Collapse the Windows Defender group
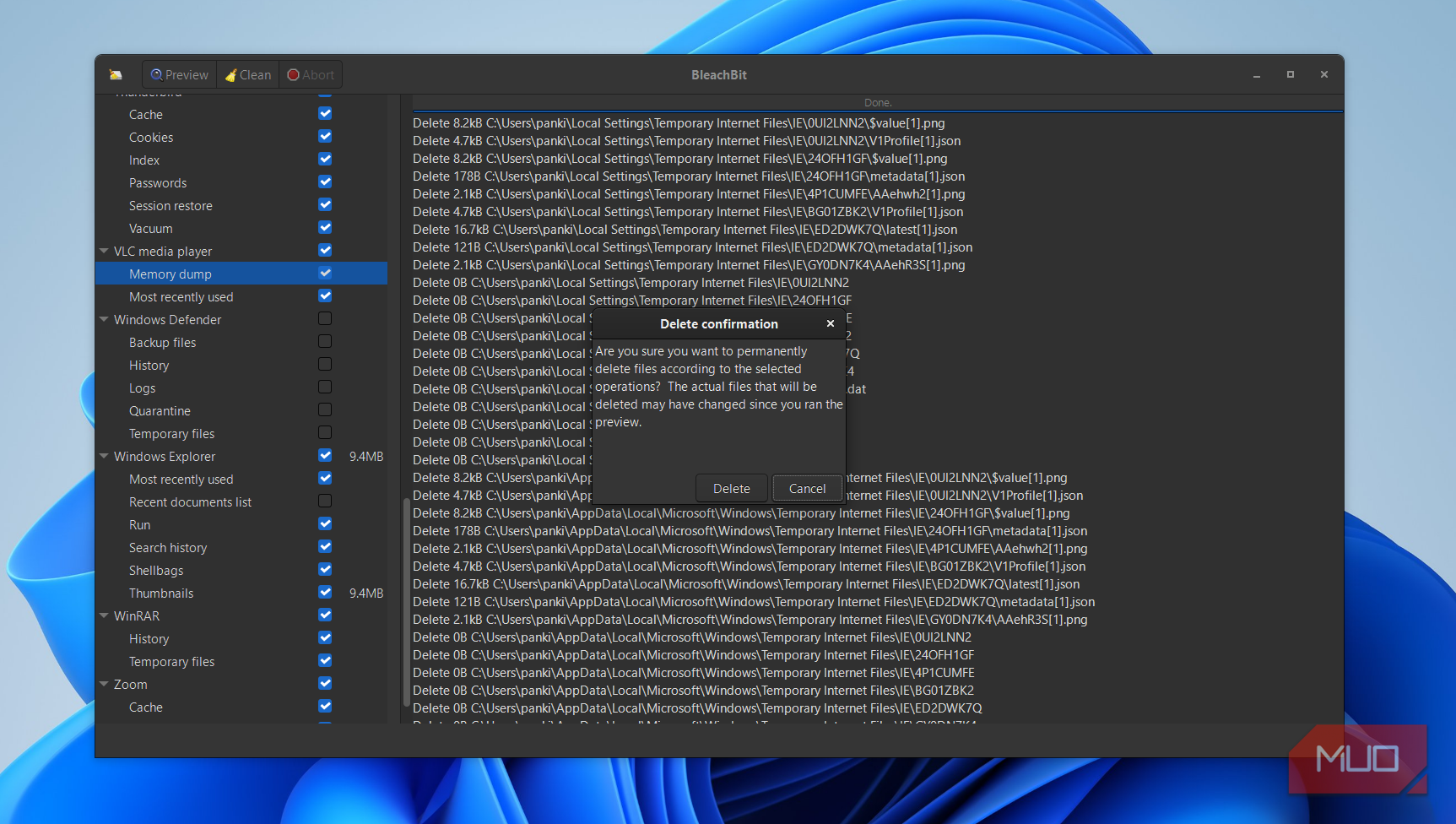This screenshot has height=824, width=1456. (104, 319)
